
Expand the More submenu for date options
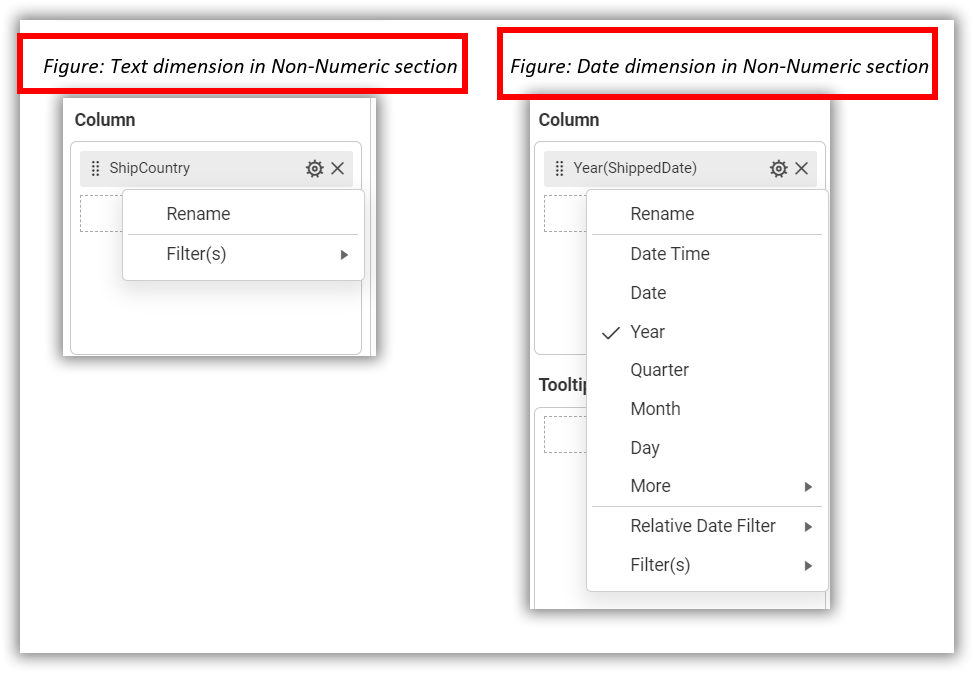pyautogui.click(x=650, y=486)
